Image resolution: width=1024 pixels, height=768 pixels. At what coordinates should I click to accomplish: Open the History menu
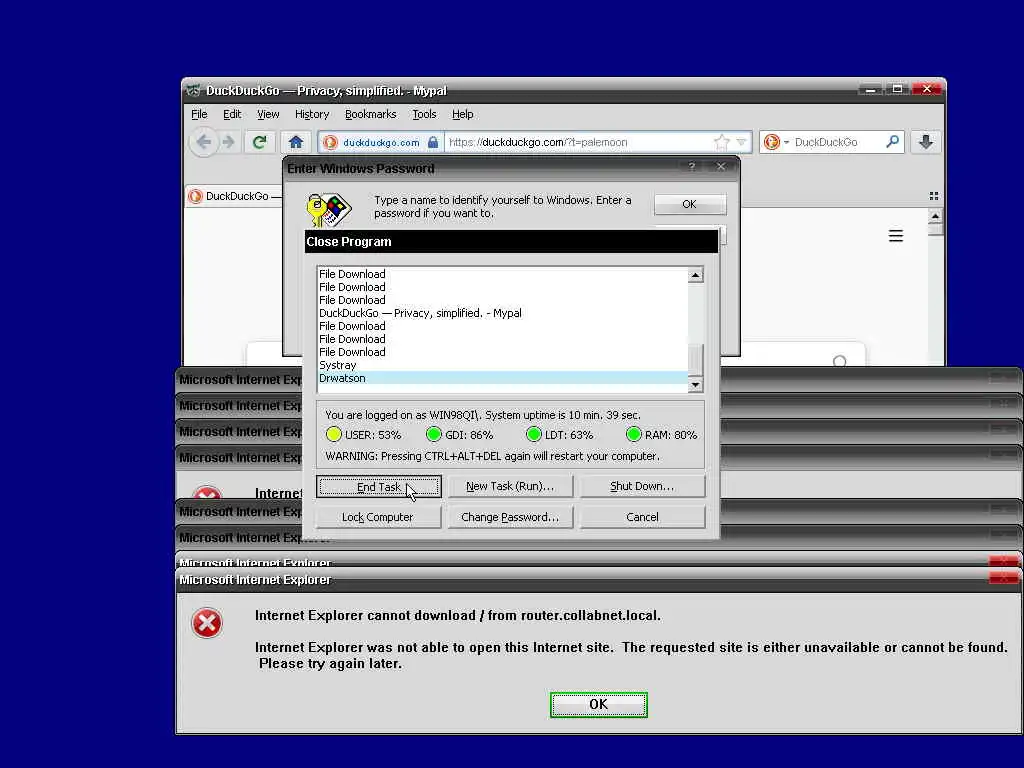[x=312, y=114]
